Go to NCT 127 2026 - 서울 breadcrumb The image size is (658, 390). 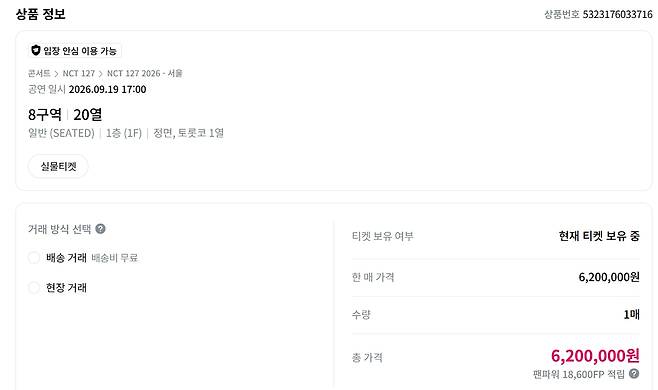pyautogui.click(x=145, y=73)
